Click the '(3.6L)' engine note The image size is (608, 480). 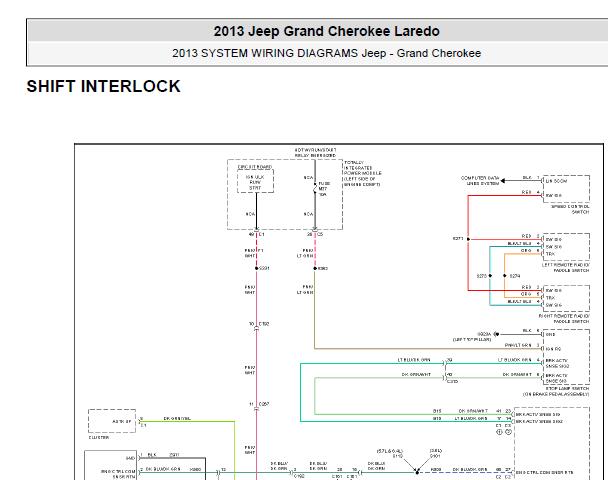435,451
